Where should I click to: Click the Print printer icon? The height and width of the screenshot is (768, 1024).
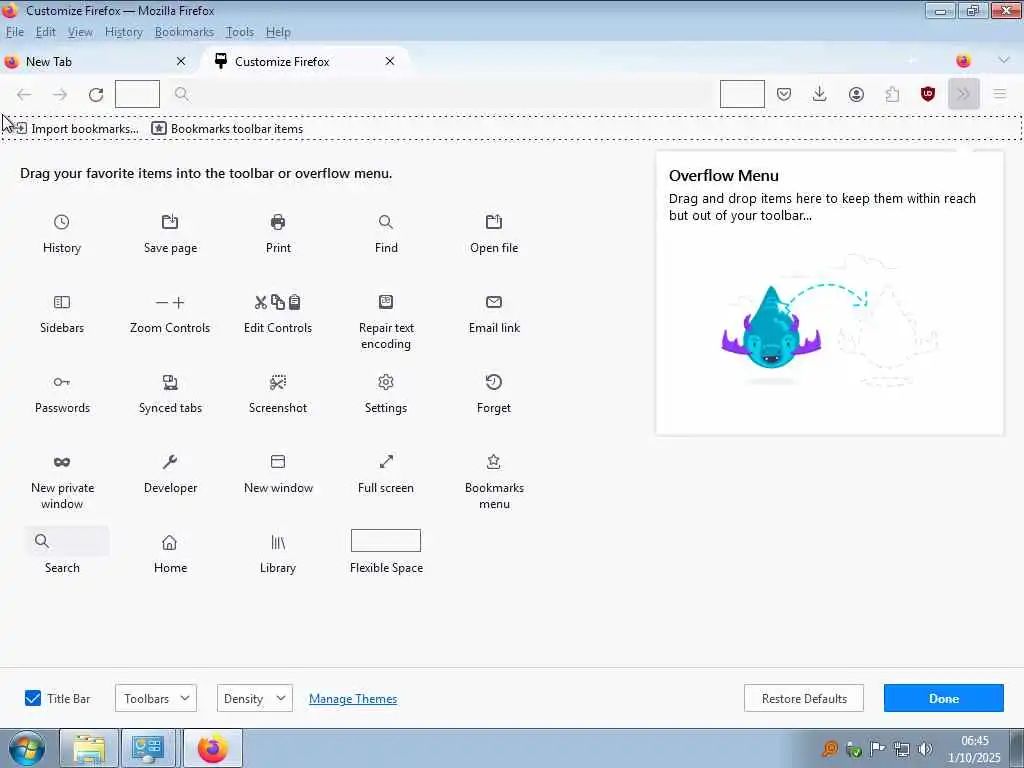tap(278, 222)
